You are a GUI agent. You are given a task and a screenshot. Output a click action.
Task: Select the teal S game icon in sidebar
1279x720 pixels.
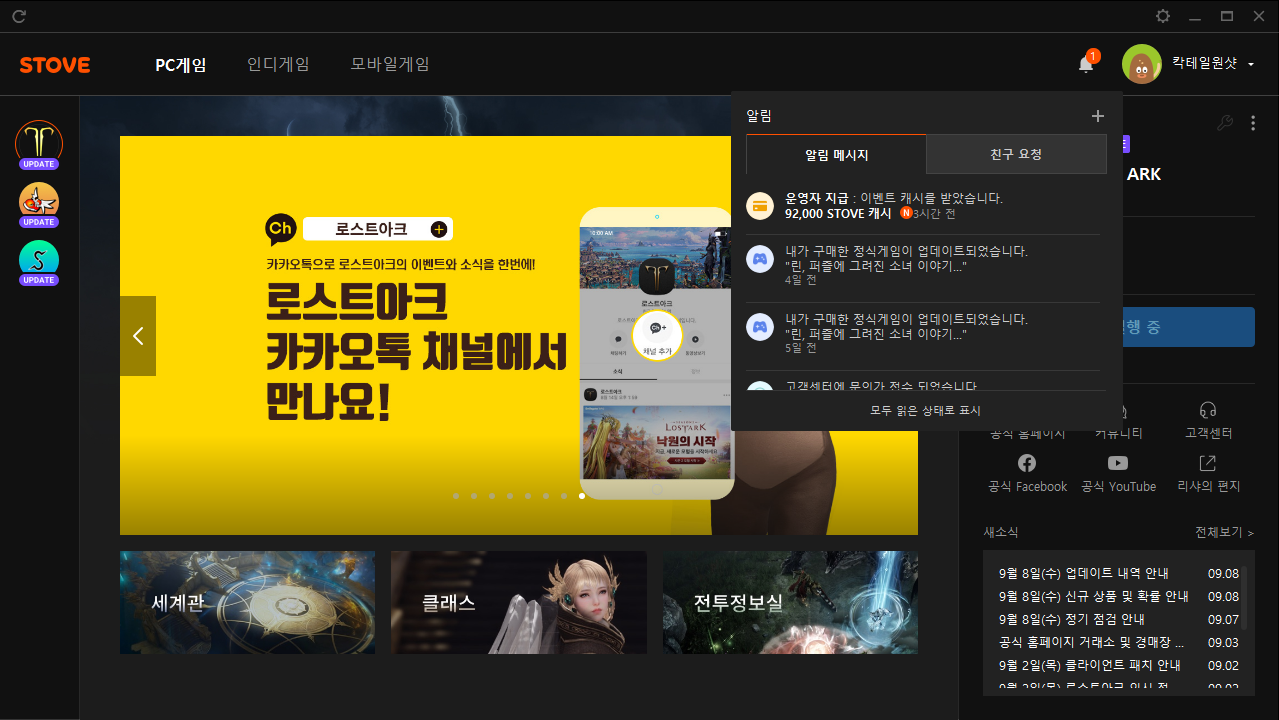(x=39, y=259)
